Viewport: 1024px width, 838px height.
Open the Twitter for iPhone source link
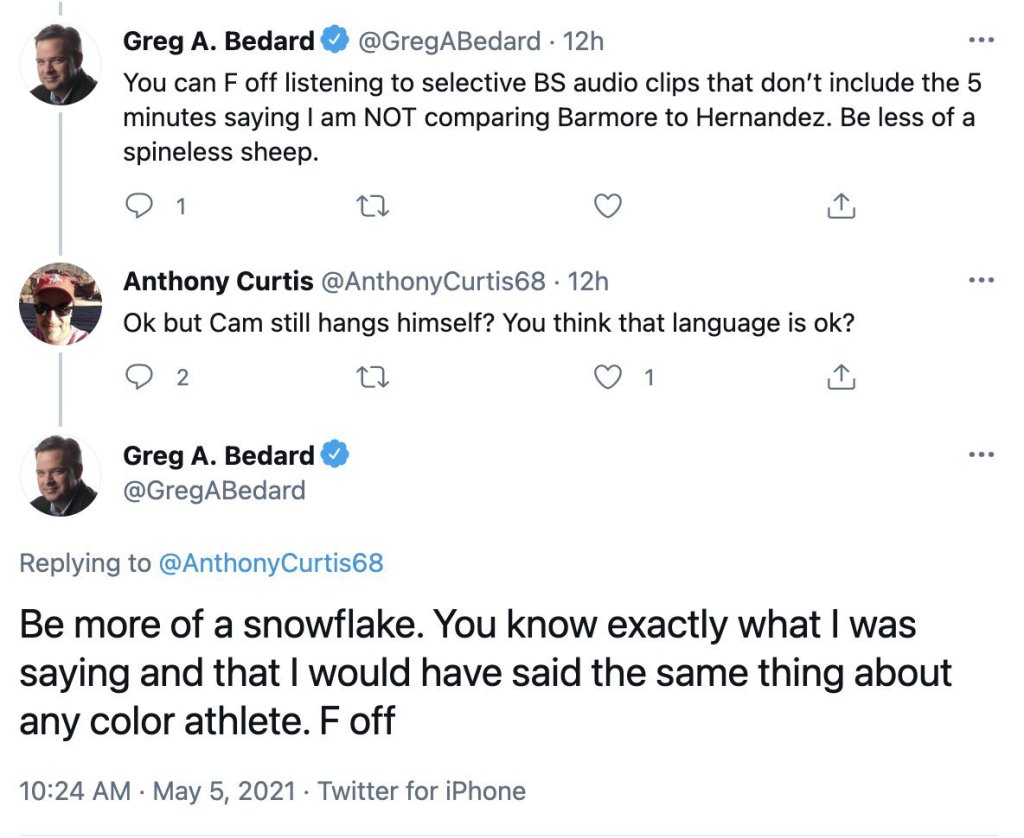[422, 792]
